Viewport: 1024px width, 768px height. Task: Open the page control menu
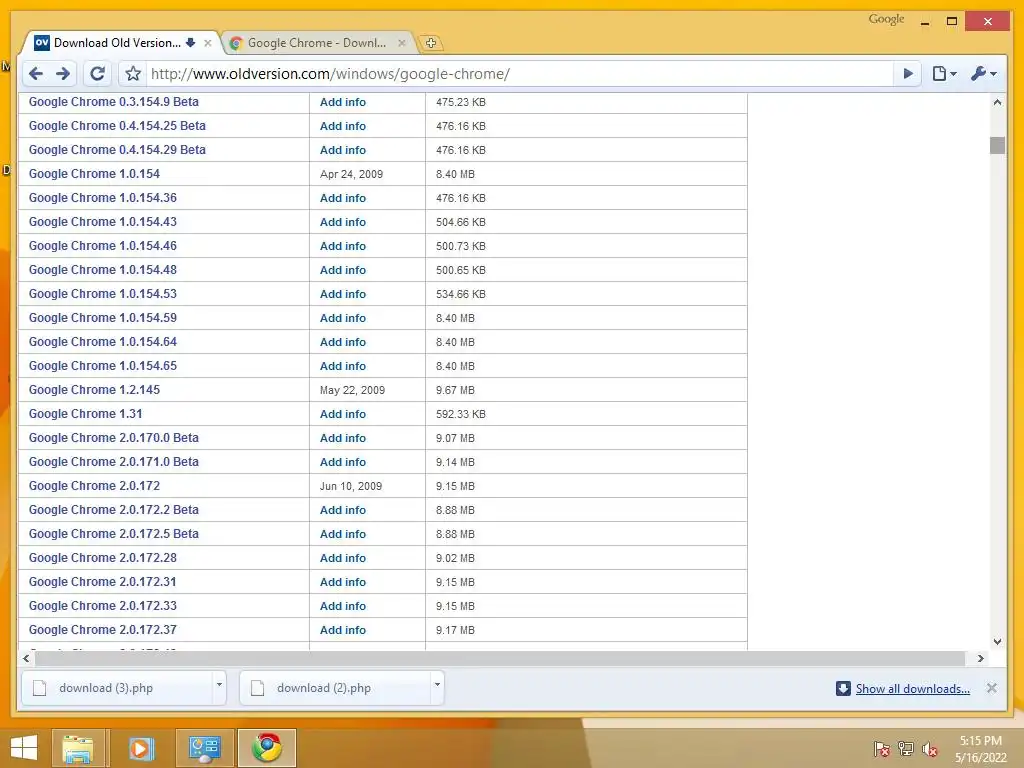tap(944, 74)
